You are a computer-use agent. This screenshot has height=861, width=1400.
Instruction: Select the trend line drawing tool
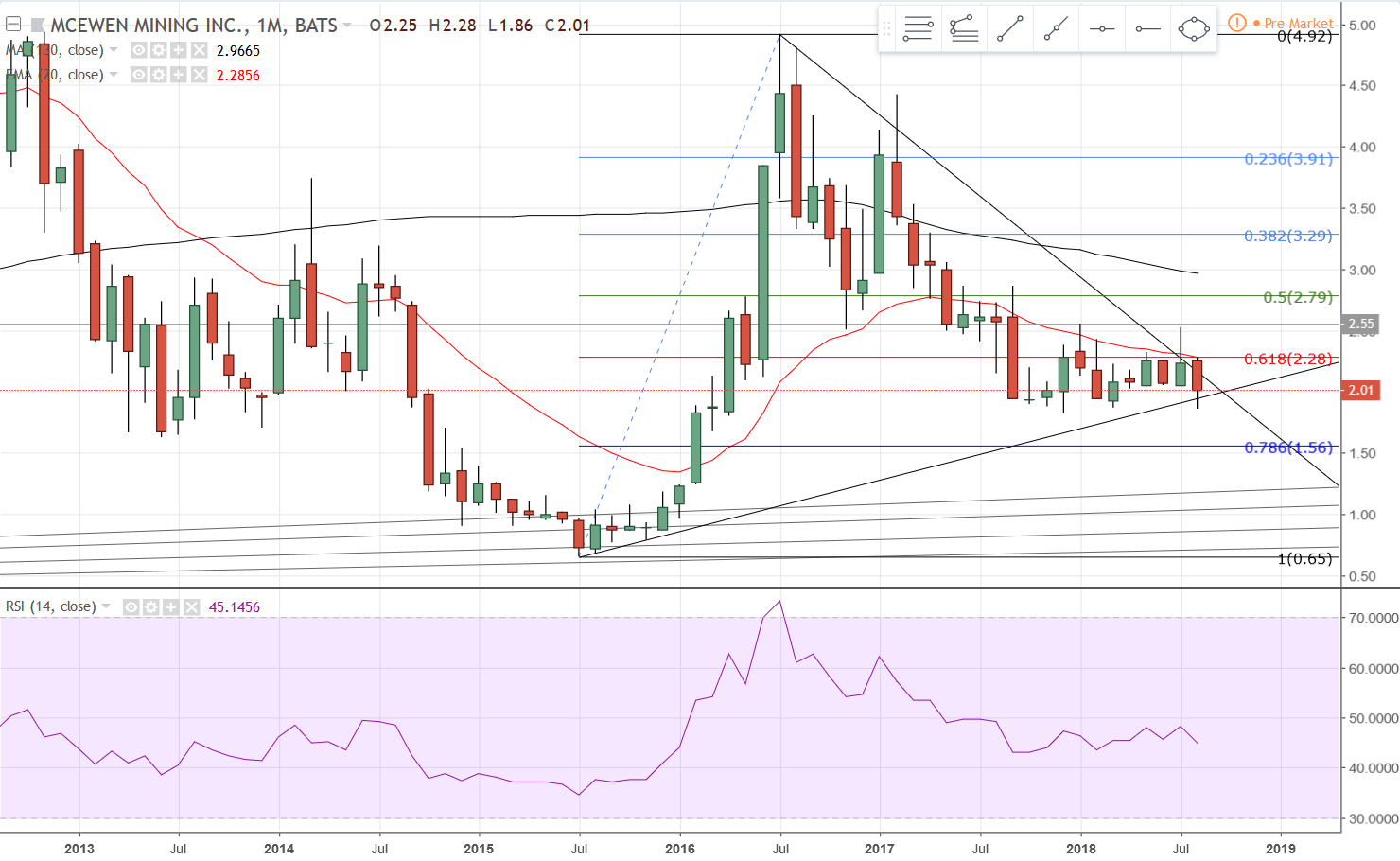pyautogui.click(x=1009, y=28)
